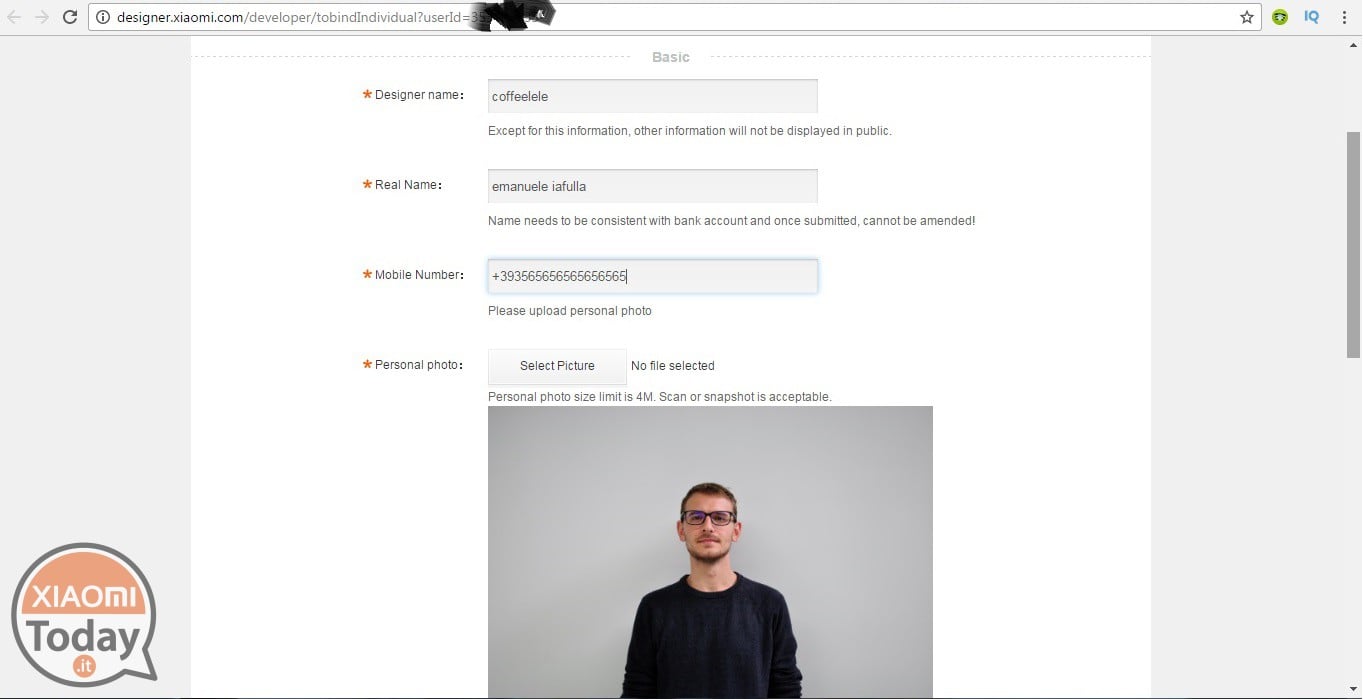Click the Basic section heading

671,57
